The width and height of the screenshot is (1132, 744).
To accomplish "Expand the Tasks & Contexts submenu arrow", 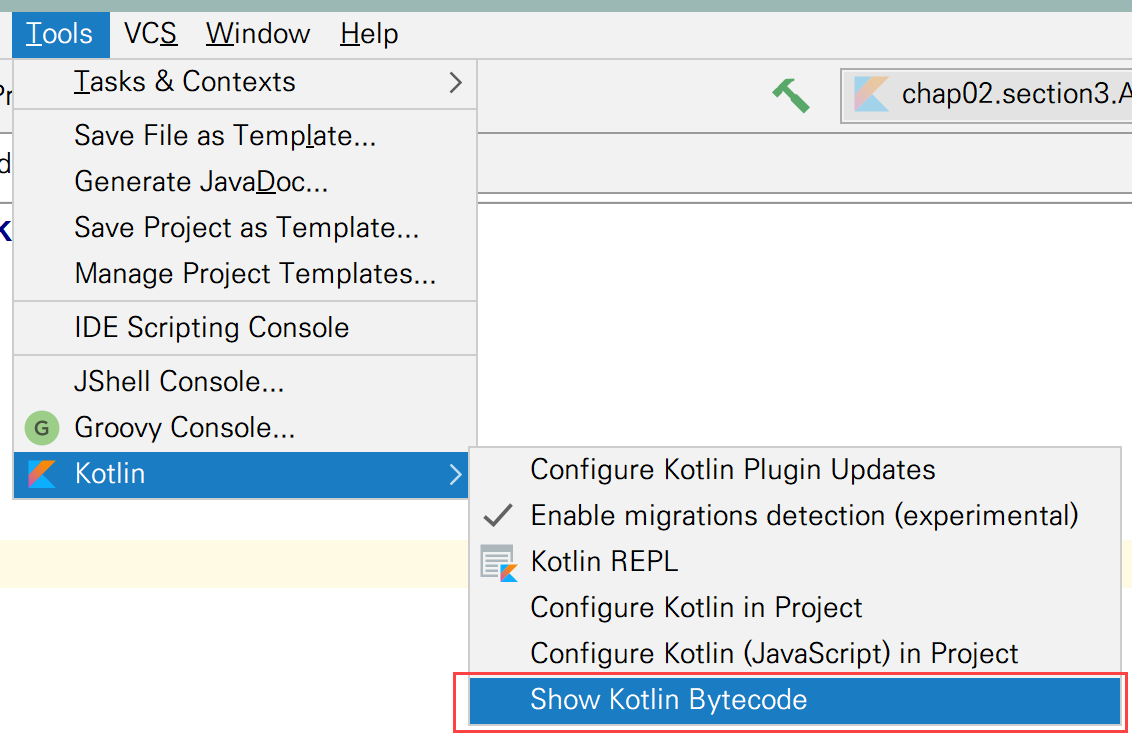I will coord(456,82).
